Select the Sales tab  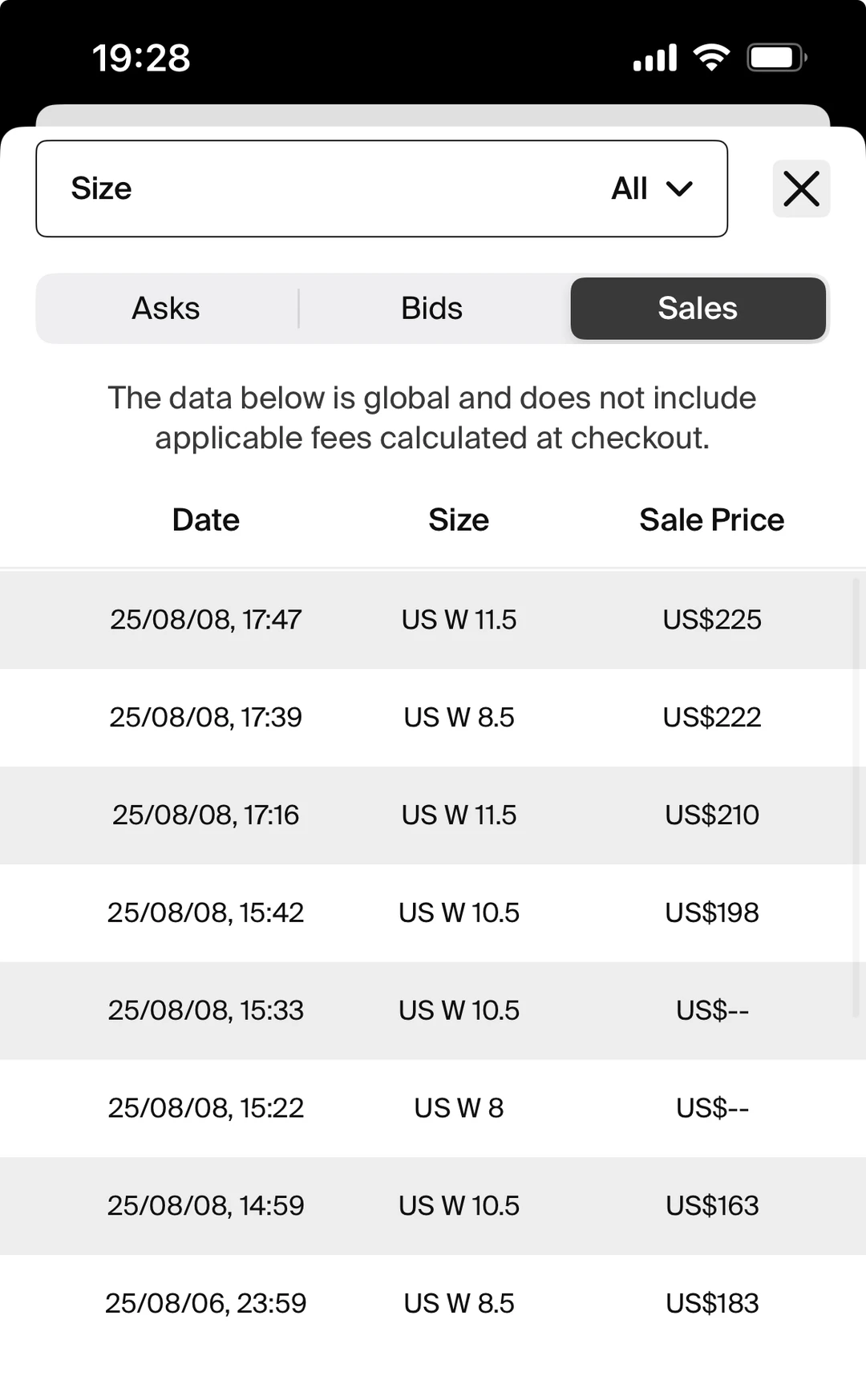[x=698, y=309]
